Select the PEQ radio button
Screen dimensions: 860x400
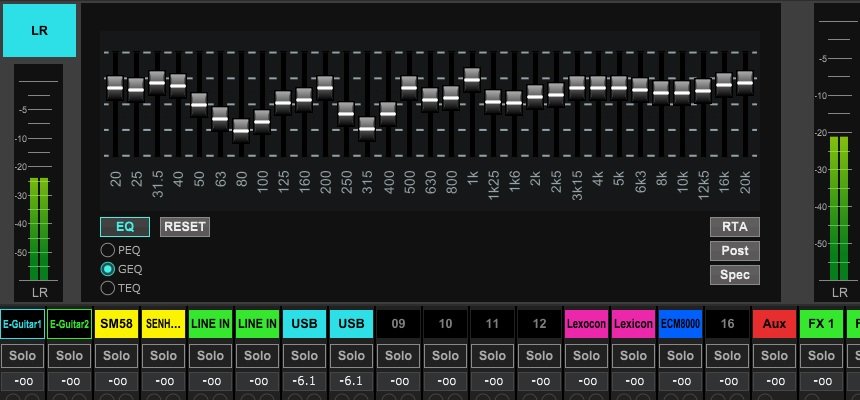[107, 250]
